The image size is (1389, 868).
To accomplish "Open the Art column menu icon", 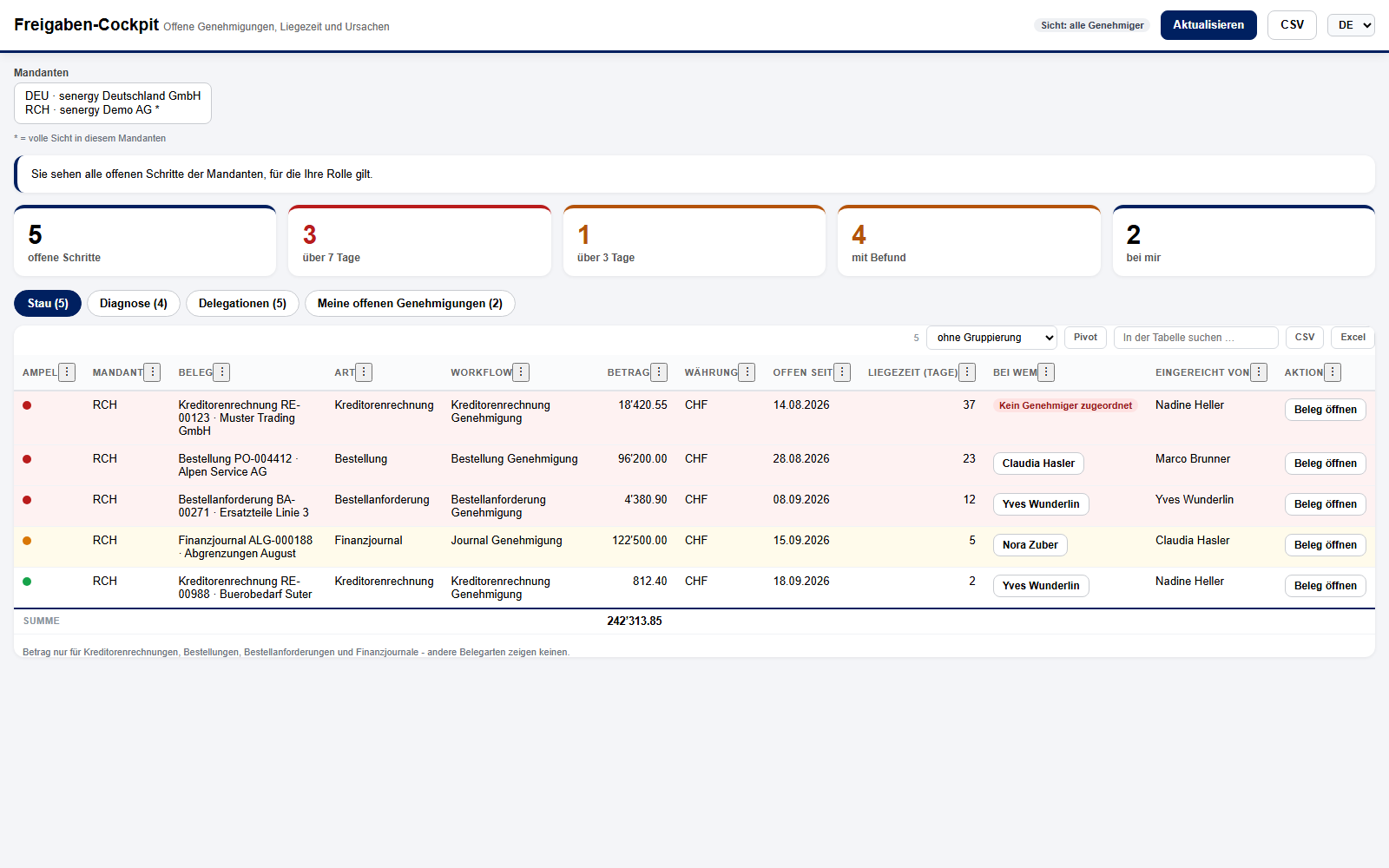I will (364, 372).
